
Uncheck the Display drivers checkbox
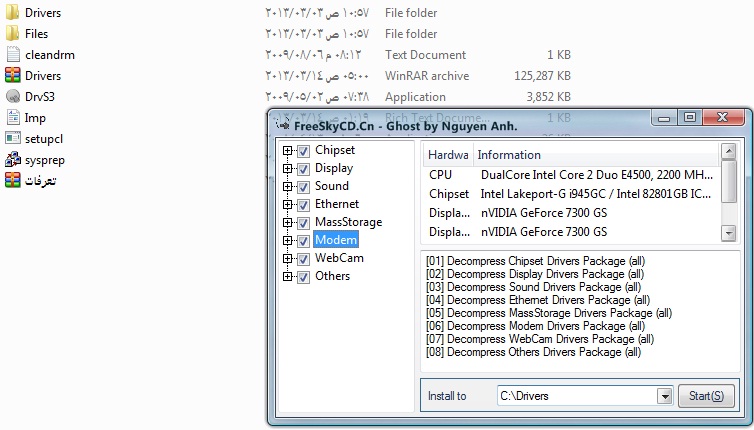tap(303, 169)
